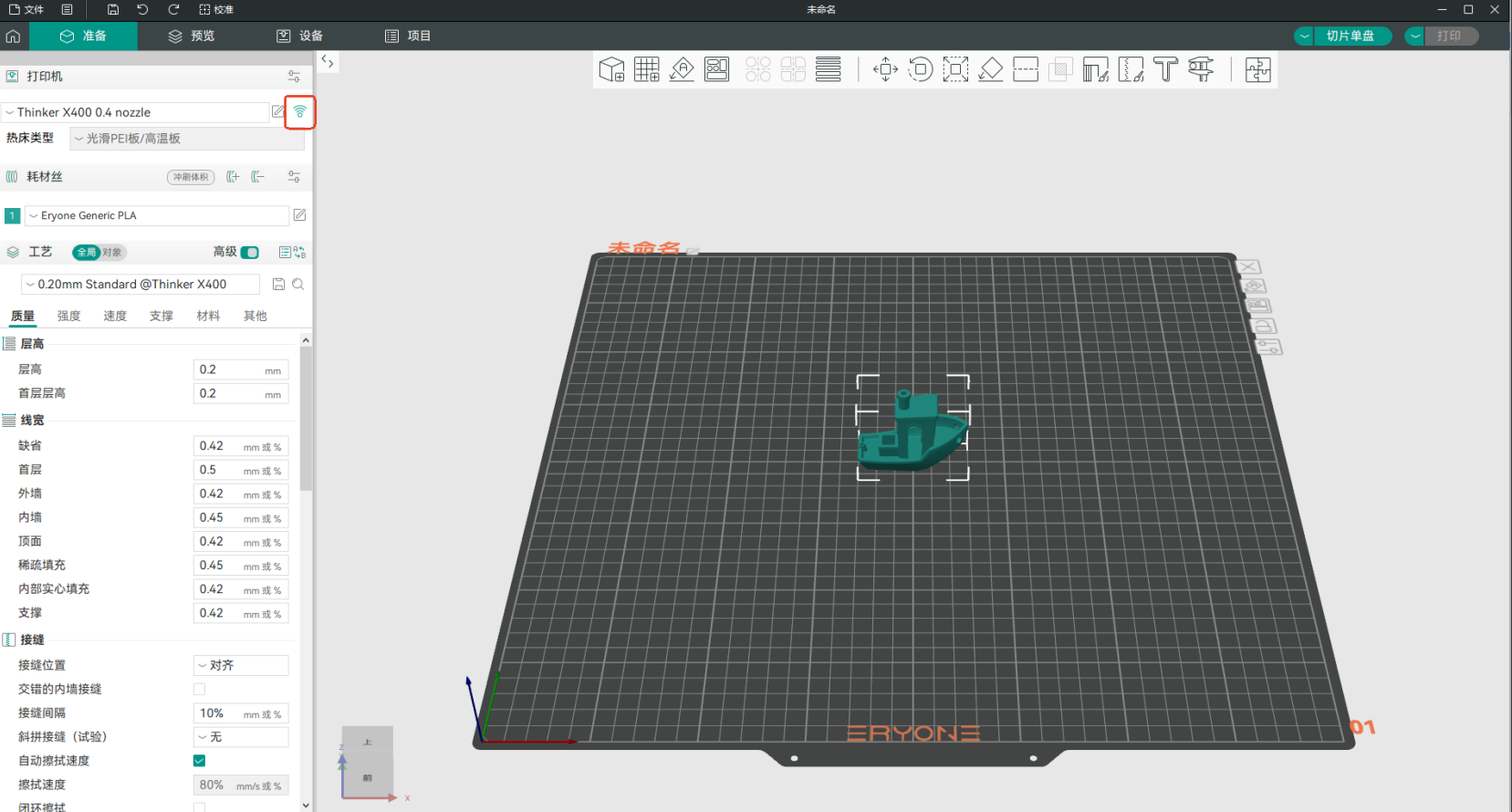Select the Rotate tool in toolbar
1512x812 pixels.
tap(920, 69)
